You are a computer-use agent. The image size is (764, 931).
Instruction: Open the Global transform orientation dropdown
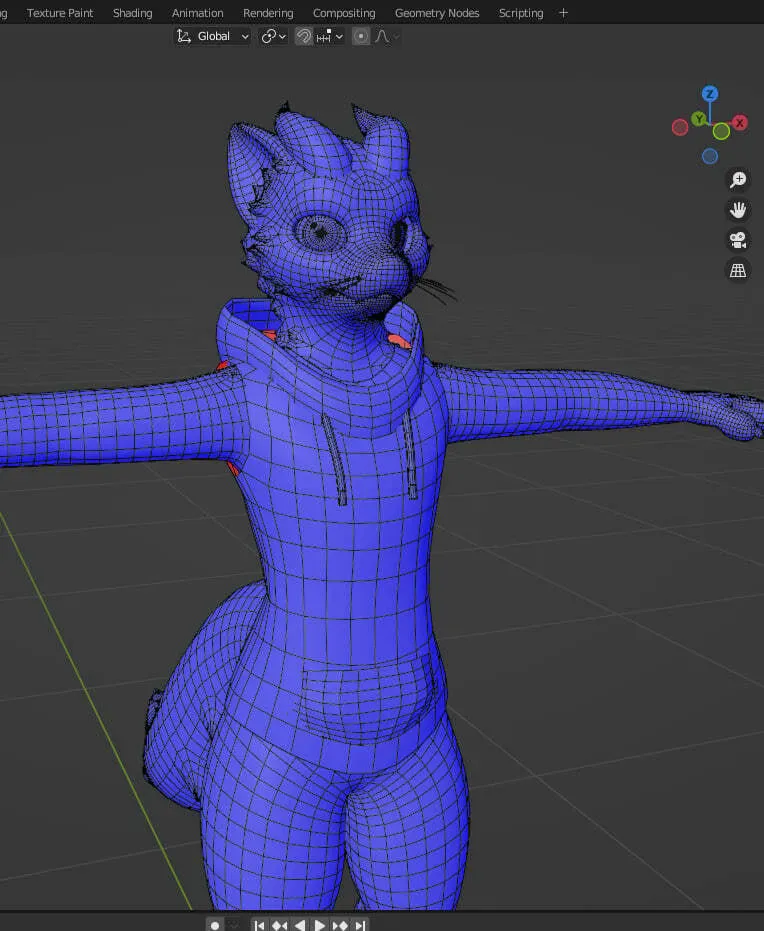point(213,36)
